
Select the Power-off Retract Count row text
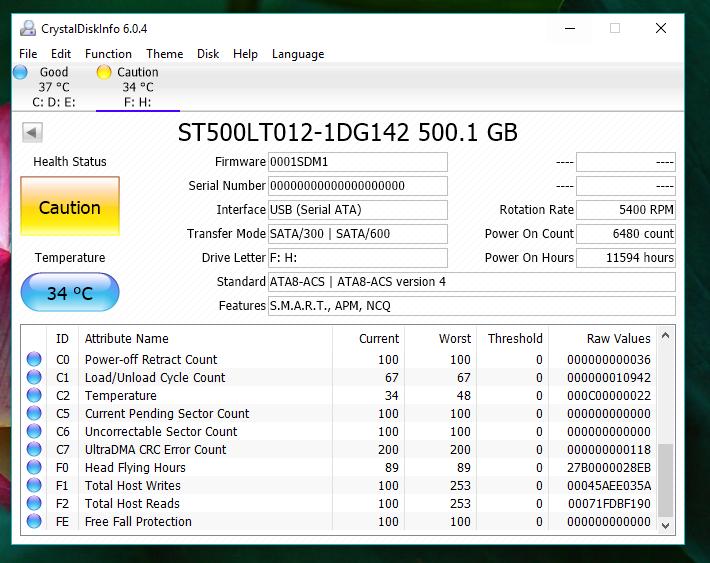coord(151,359)
